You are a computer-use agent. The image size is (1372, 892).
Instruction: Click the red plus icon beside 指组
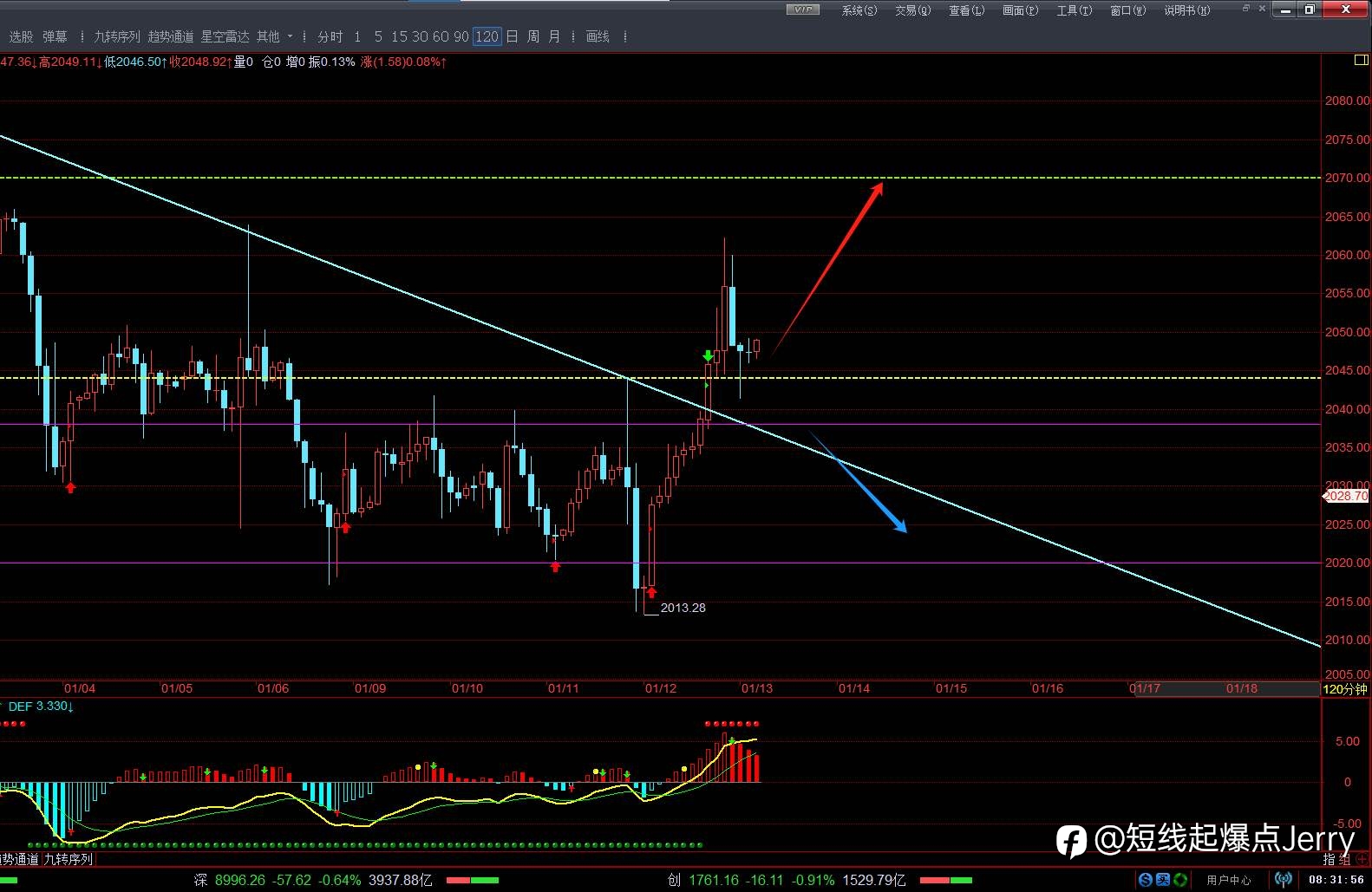(1362, 859)
